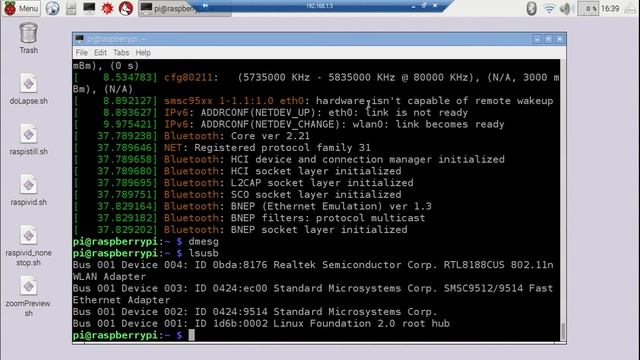Click 'ID 0424:9514 Standard Microsystems Corp.' line
The image size is (640, 360).
316,312
